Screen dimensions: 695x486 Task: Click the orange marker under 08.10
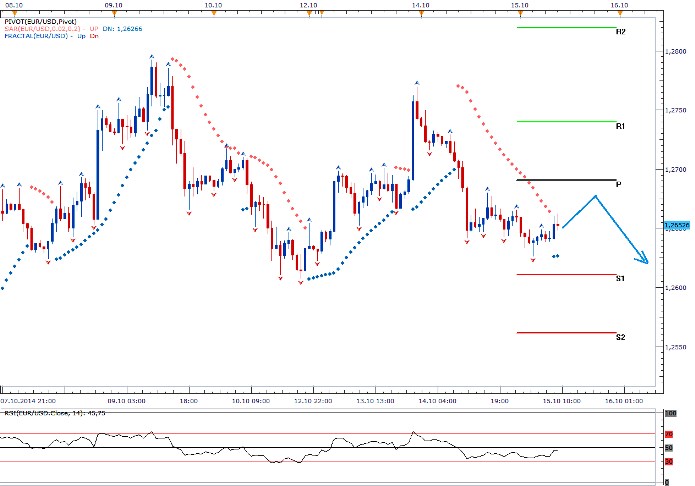click(15, 14)
